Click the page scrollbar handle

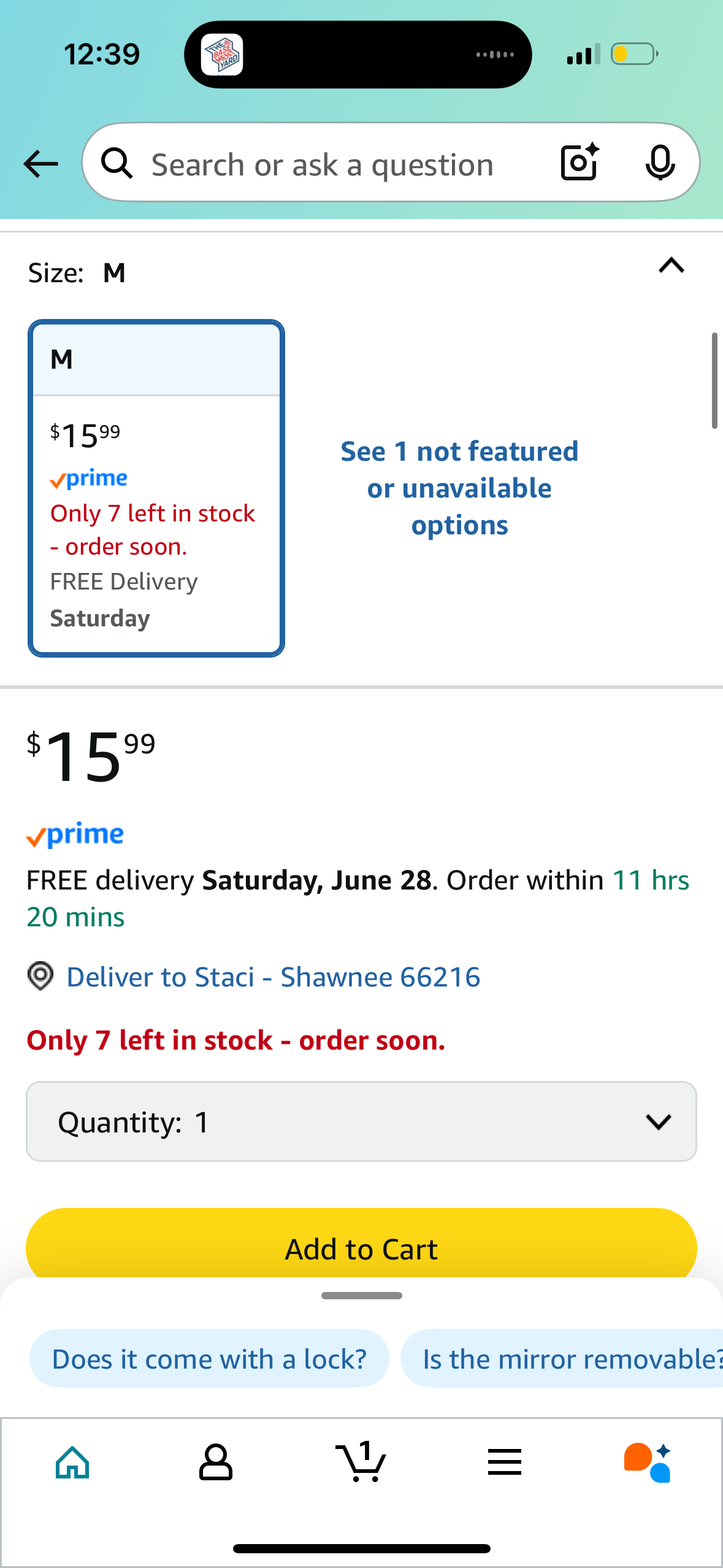[714, 380]
